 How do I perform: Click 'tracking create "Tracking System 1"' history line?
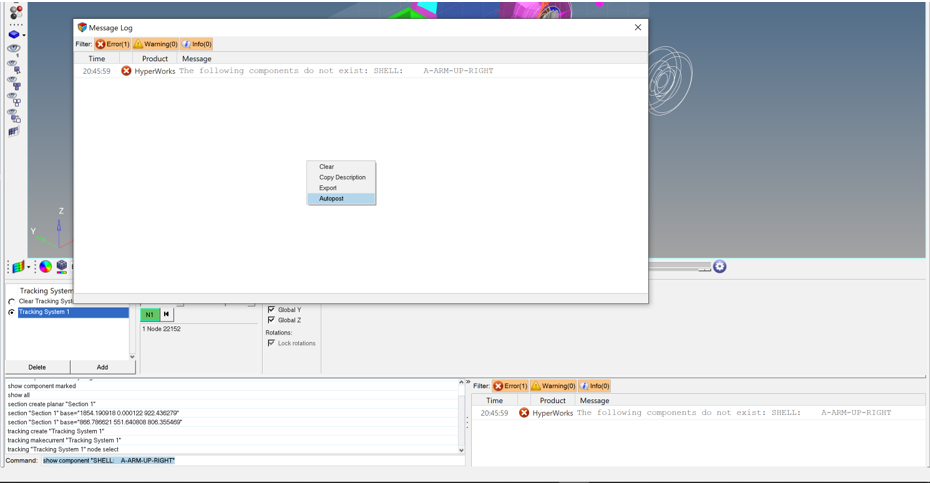[x=56, y=431]
